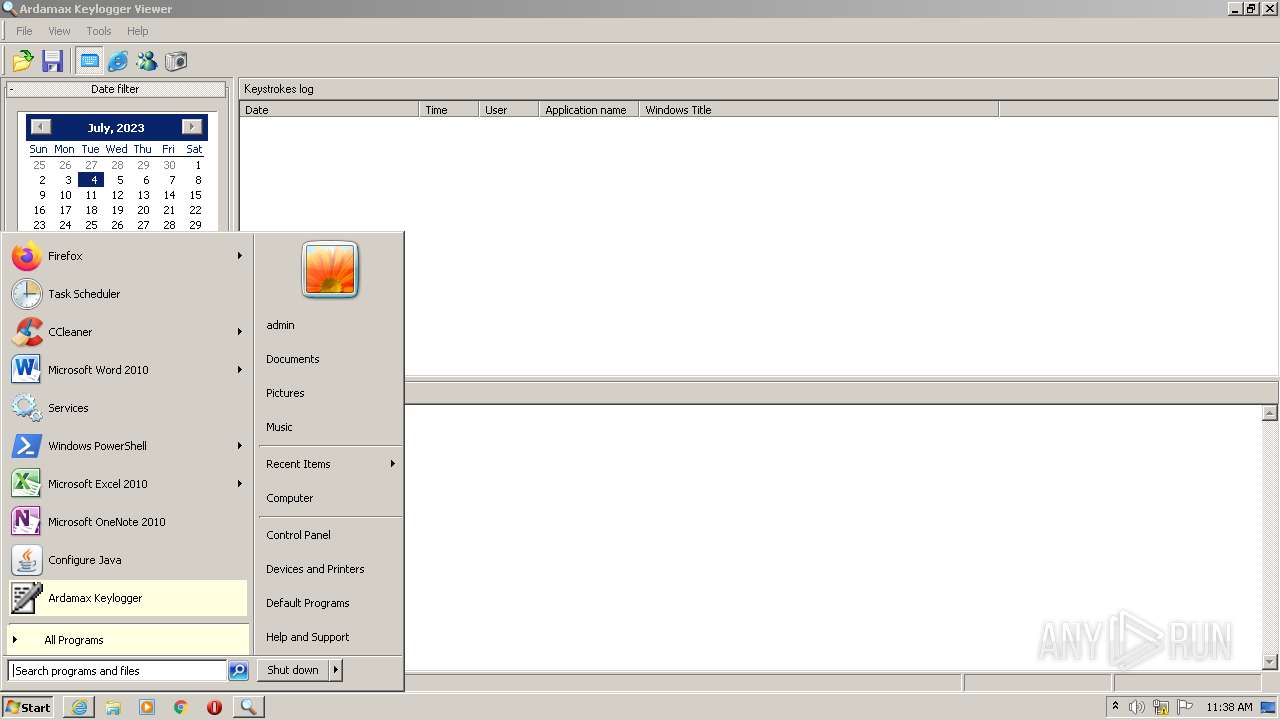This screenshot has height=720, width=1280.
Task: Open Windows Media Player from taskbar
Action: [147, 707]
